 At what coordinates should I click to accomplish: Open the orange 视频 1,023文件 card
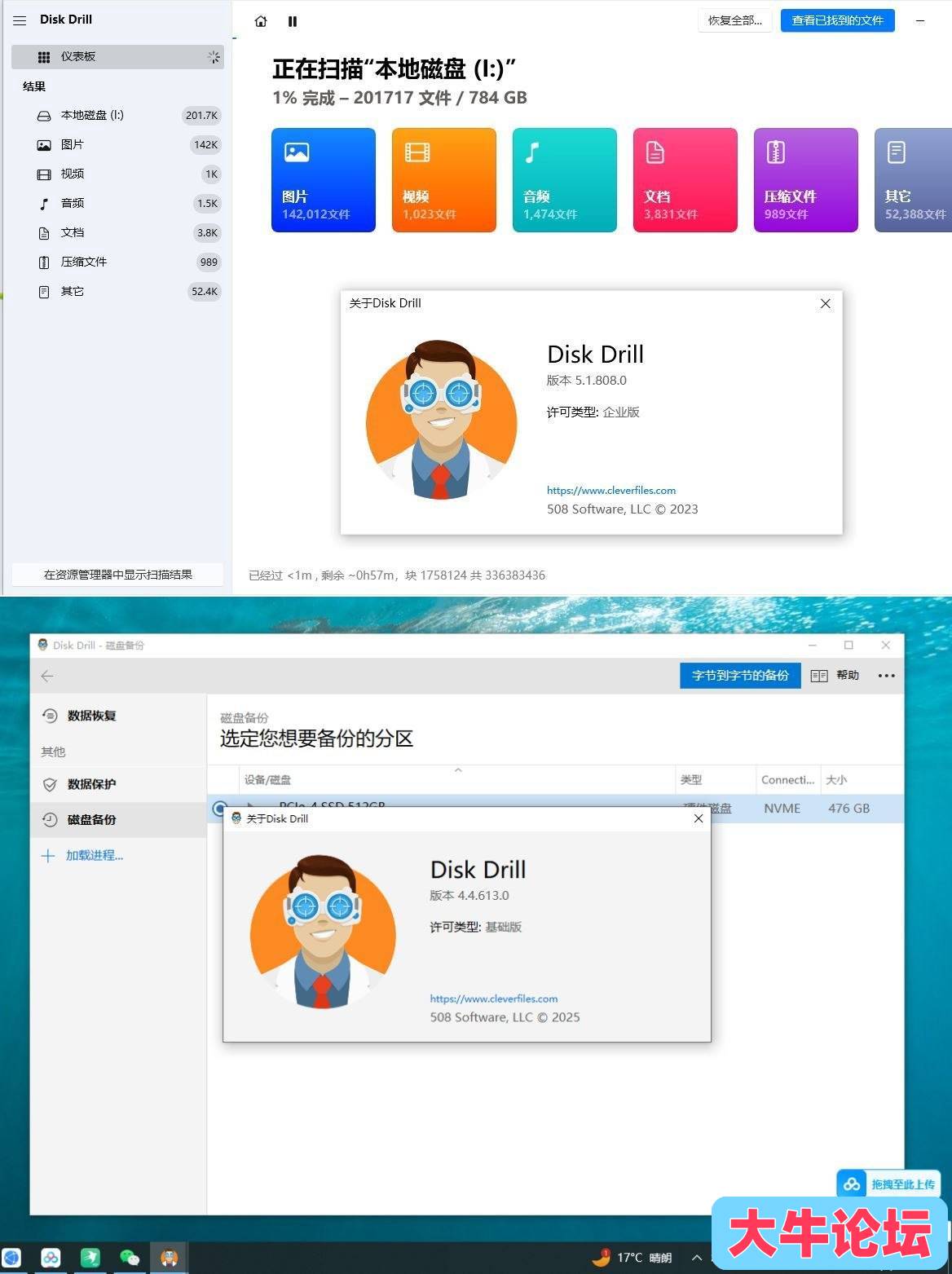tap(444, 180)
